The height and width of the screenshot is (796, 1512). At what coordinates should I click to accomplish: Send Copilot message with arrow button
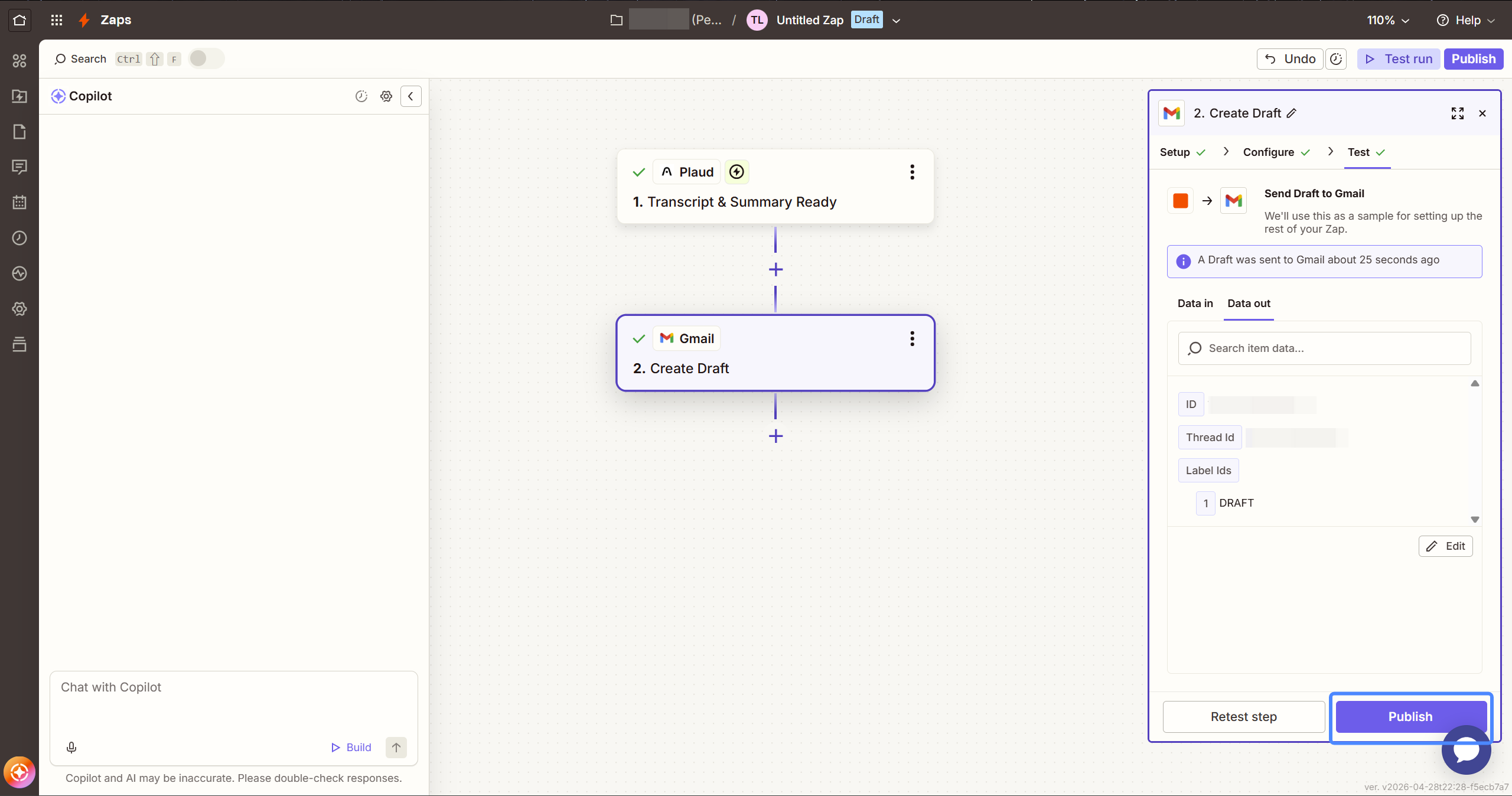coord(396,748)
